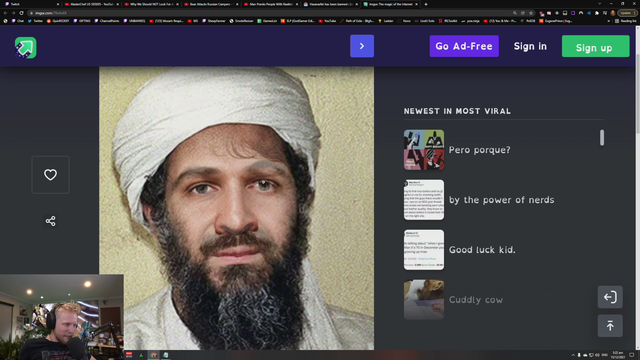Click the green Sign up button
The height and width of the screenshot is (360, 640).
595,46
